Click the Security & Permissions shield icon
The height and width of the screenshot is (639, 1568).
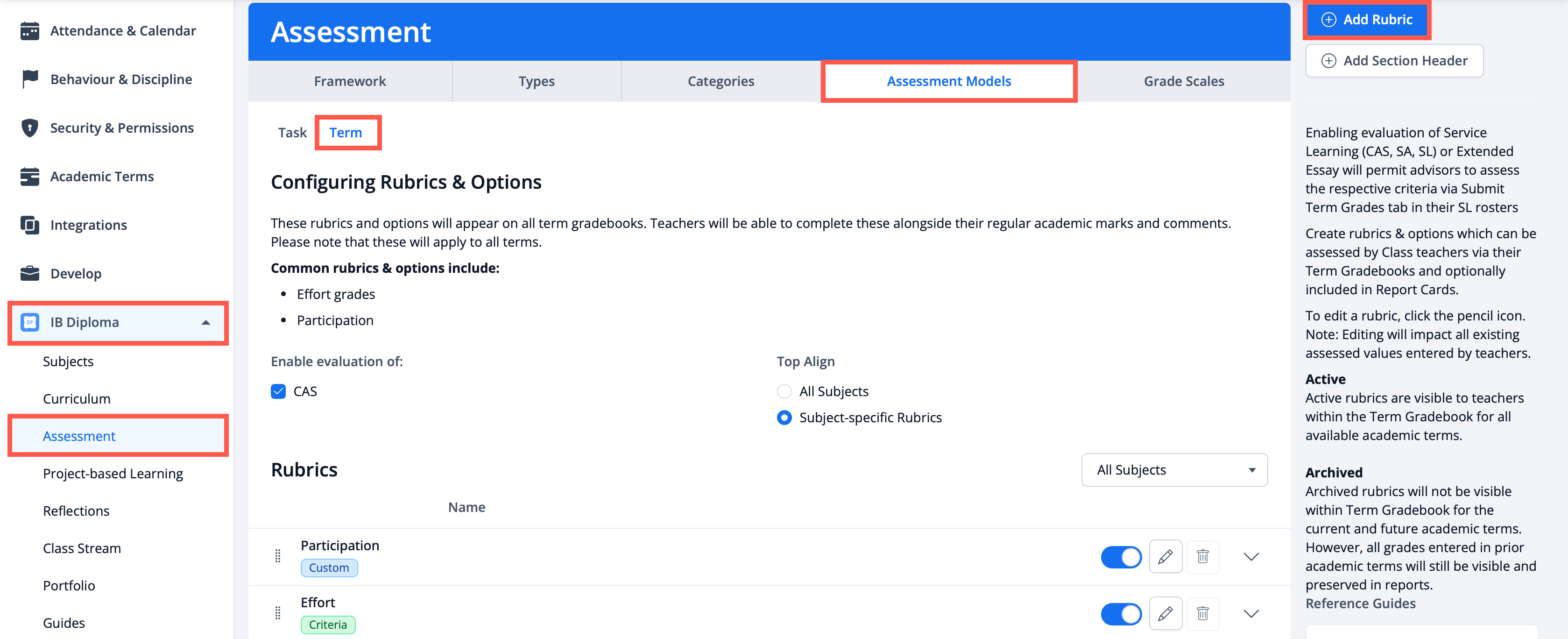29,128
